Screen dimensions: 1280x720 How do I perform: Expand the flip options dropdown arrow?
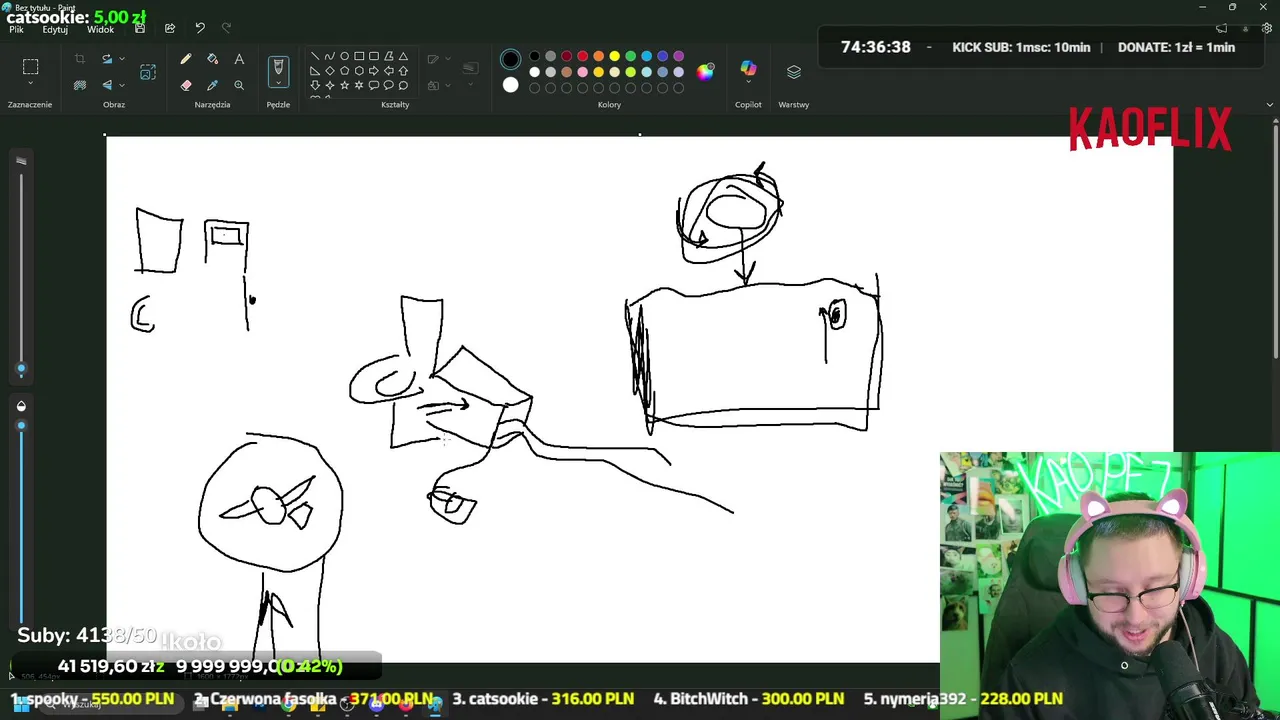click(x=121, y=85)
